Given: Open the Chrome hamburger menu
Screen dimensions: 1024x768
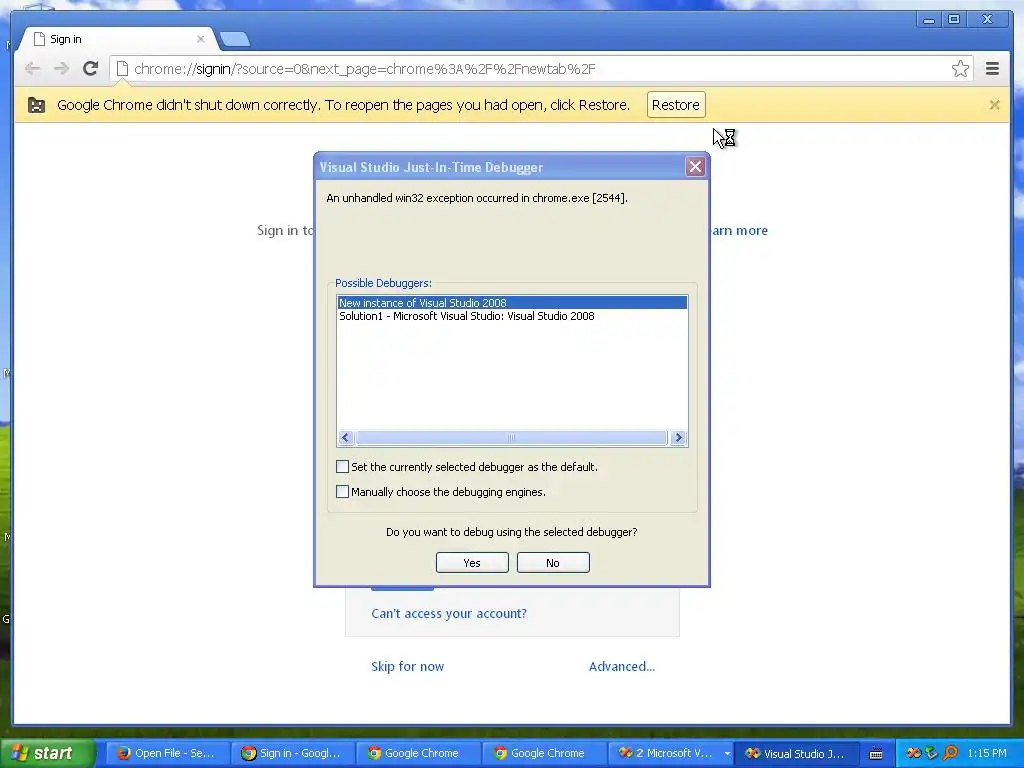Looking at the screenshot, I should [x=992, y=69].
